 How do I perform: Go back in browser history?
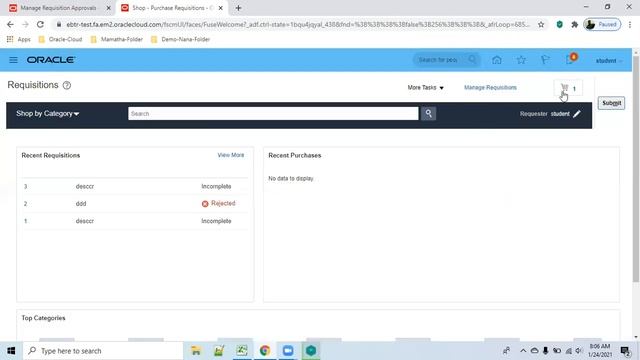10,24
